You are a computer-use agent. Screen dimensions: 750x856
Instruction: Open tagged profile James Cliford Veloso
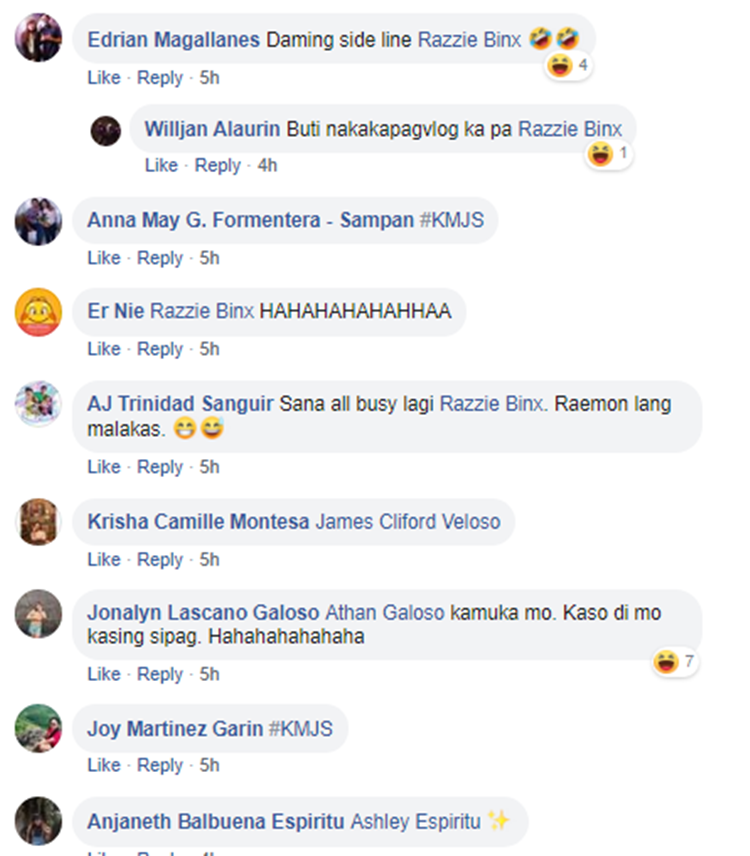pos(408,521)
